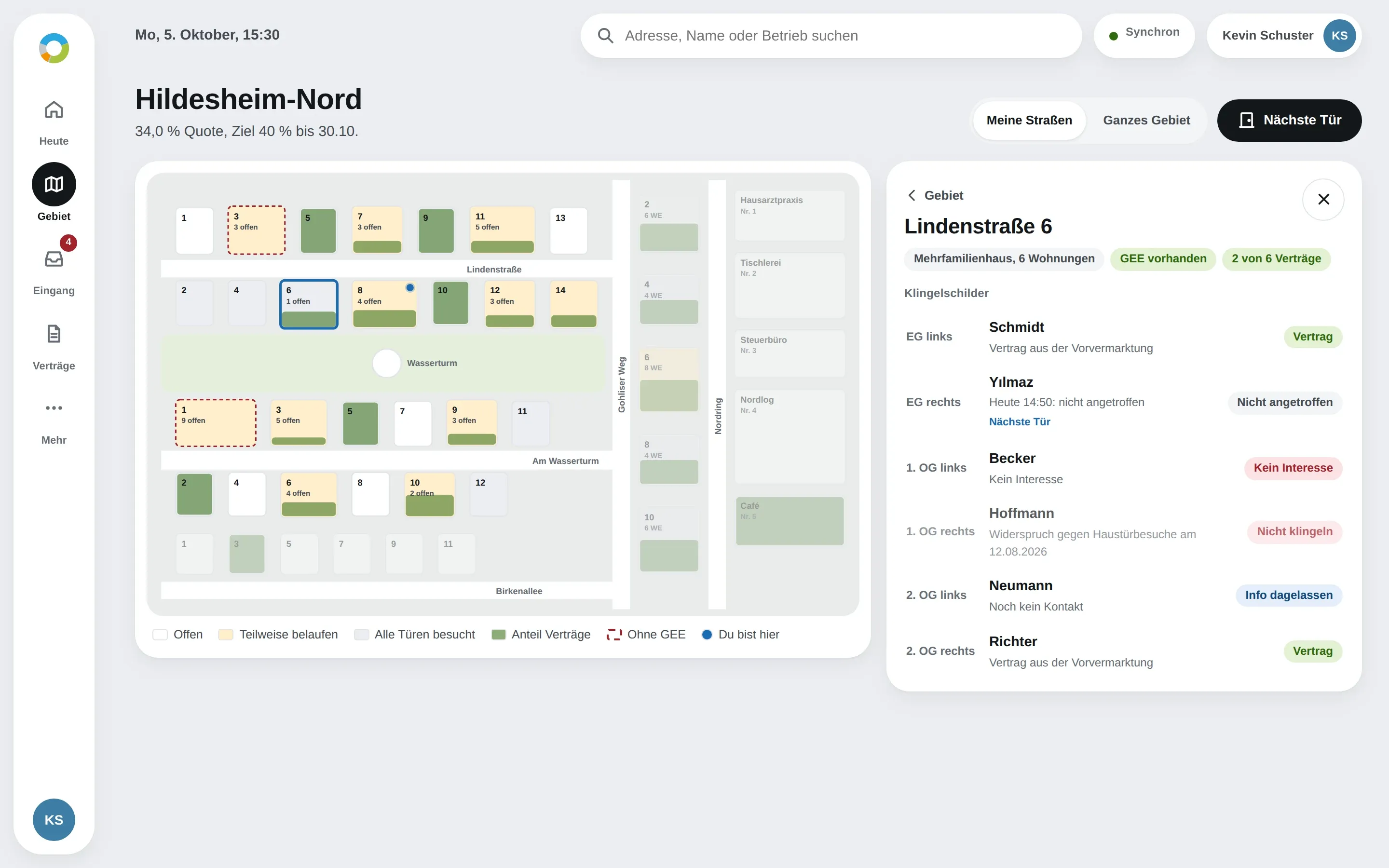
Task: Open the Verträge document icon
Action: click(54, 334)
